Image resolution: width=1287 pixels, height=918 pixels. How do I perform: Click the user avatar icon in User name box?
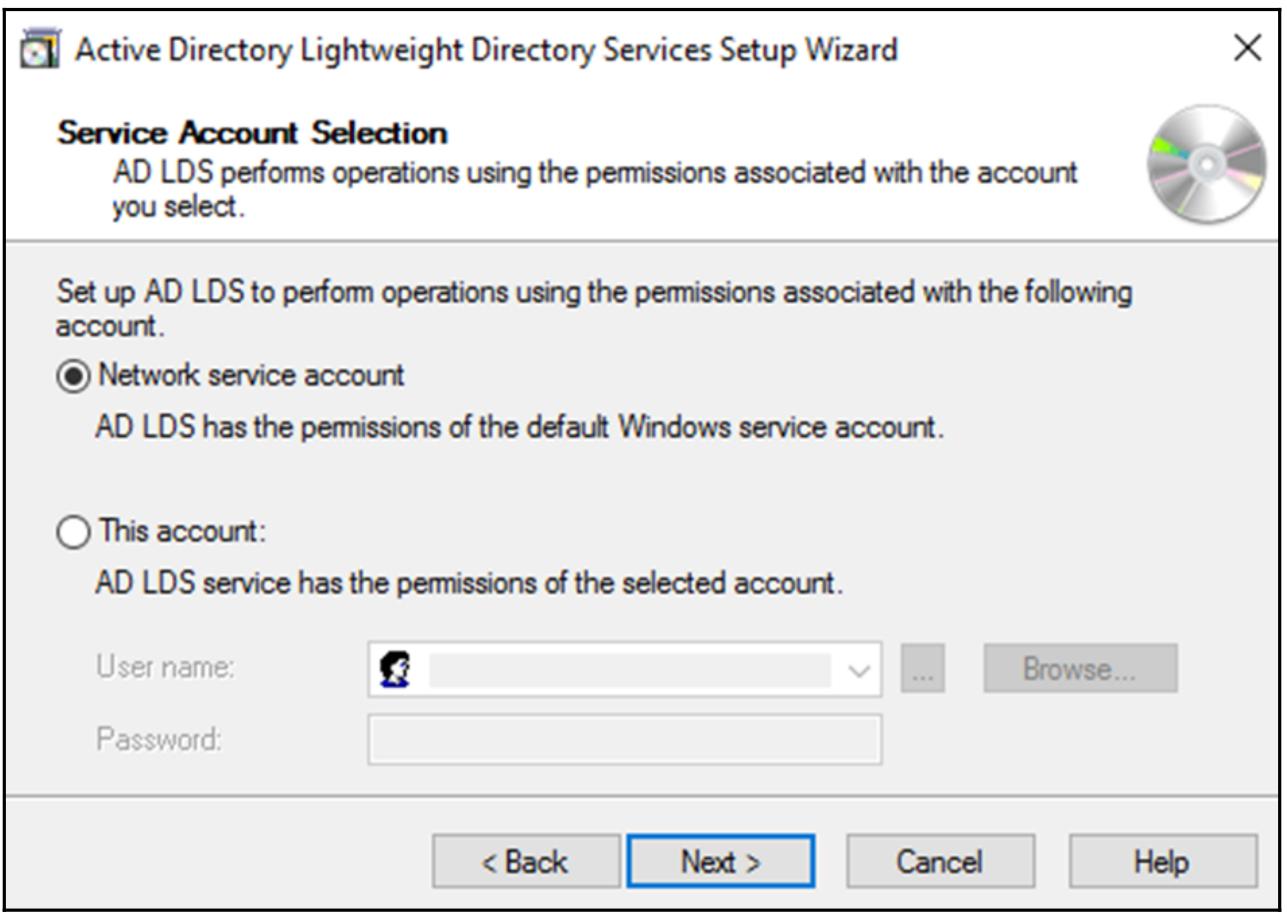pyautogui.click(x=392, y=669)
